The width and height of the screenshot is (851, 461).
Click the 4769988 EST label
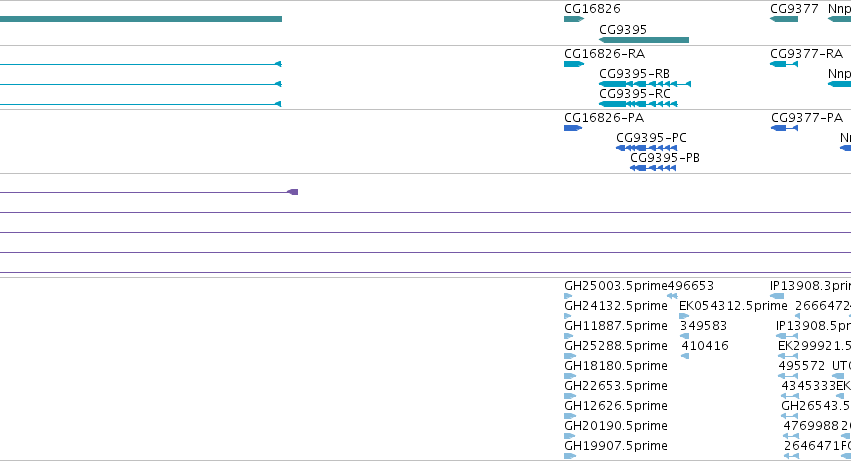[x=811, y=427]
